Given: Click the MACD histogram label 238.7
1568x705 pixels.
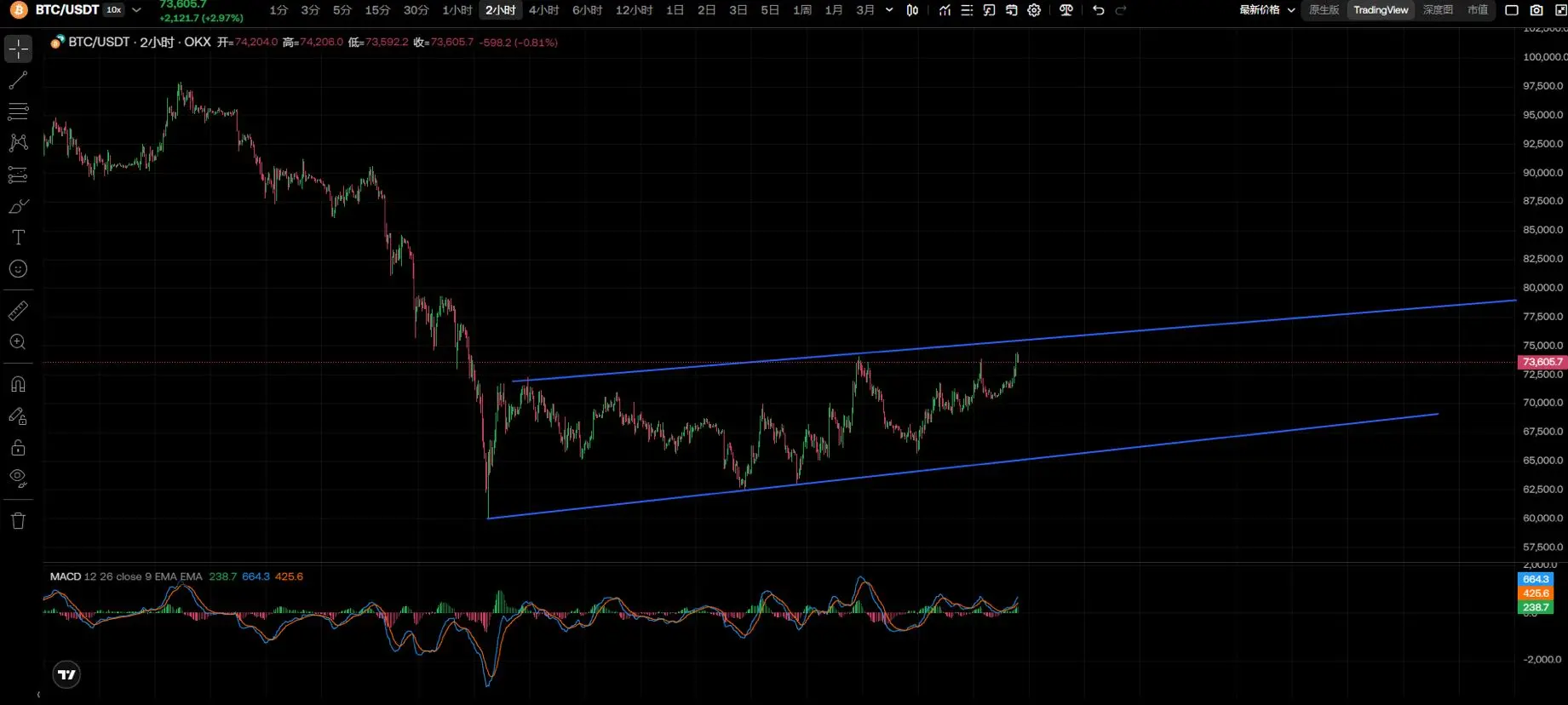Looking at the screenshot, I should (1536, 607).
